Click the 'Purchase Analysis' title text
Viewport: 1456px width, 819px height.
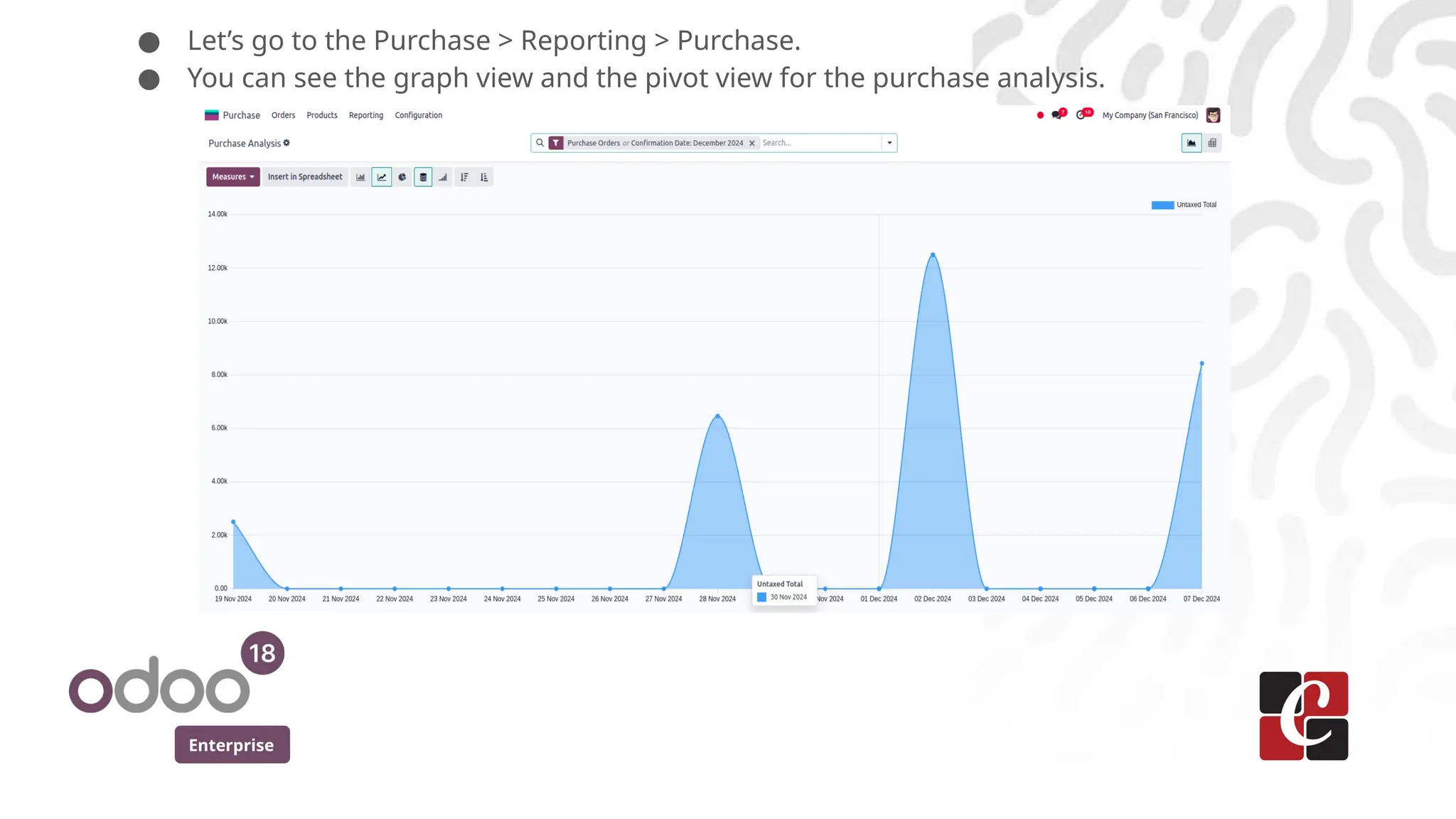click(245, 143)
